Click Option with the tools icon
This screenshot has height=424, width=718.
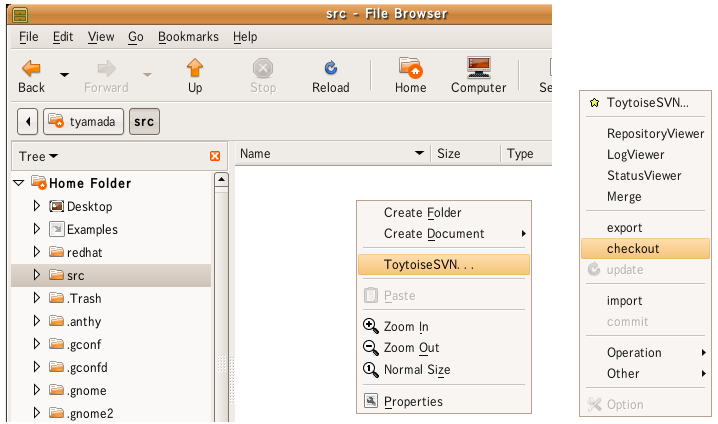point(645,405)
